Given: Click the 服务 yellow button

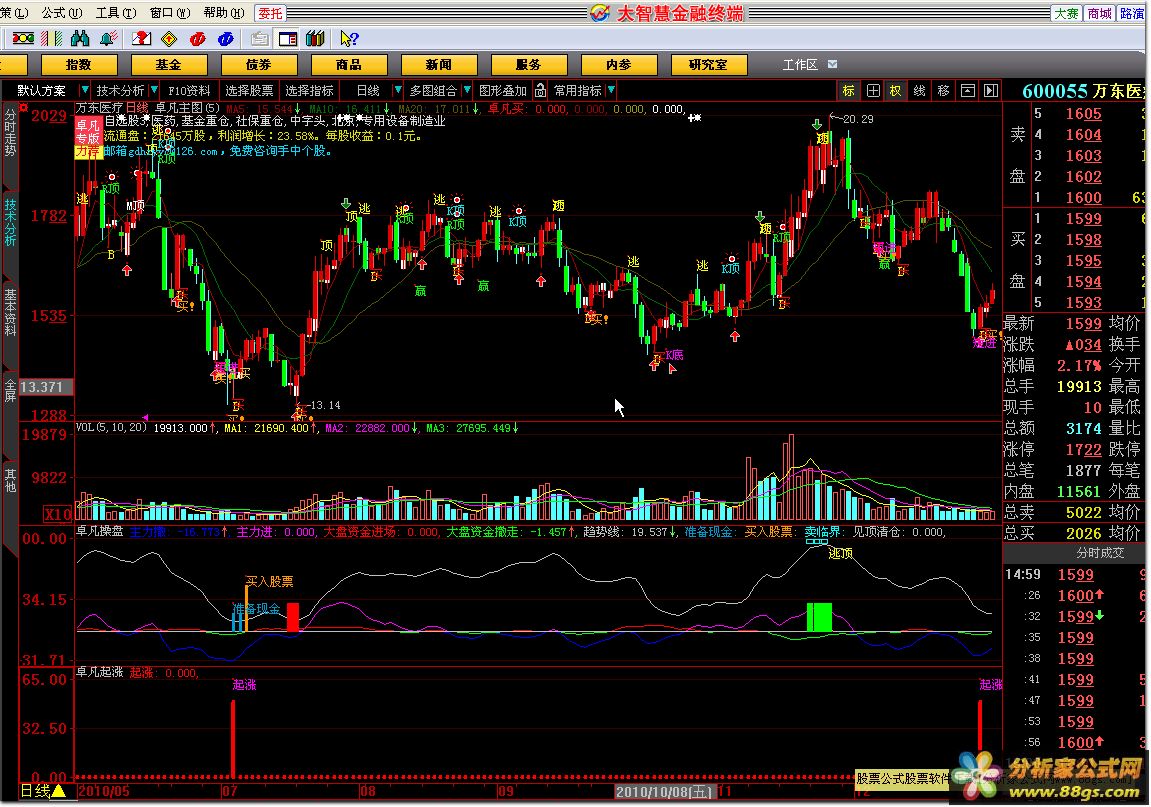Looking at the screenshot, I should pos(529,65).
